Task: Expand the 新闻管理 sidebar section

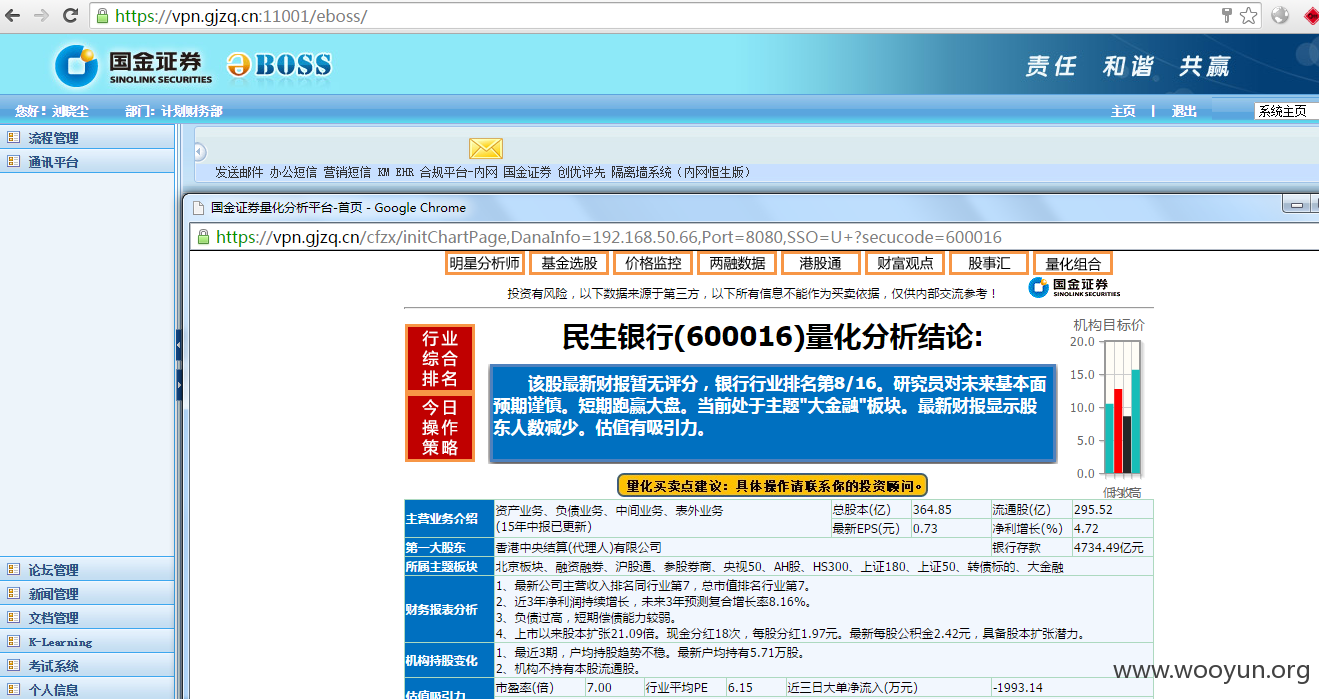Action: pos(87,593)
